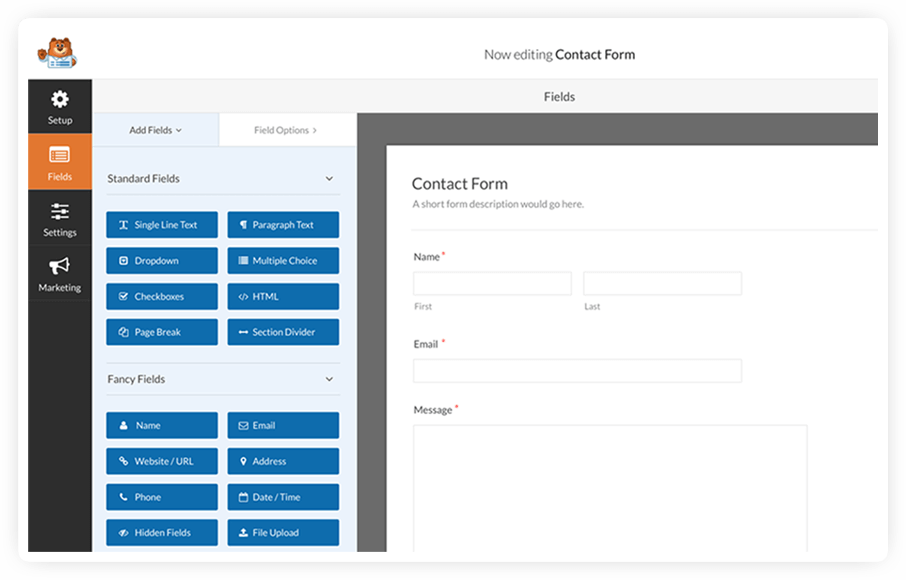Insert a Paragraph Text field
The height and width of the screenshot is (580, 906).
pos(283,224)
